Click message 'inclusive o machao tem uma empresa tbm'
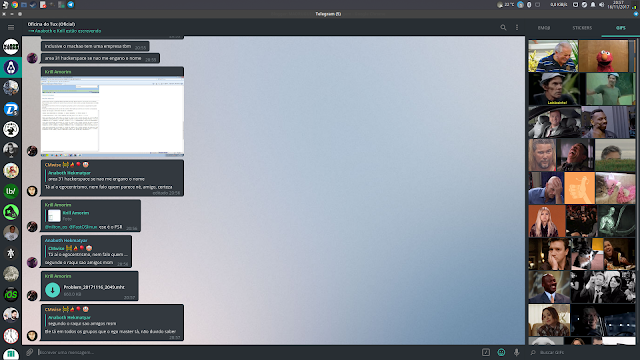 click(95, 46)
